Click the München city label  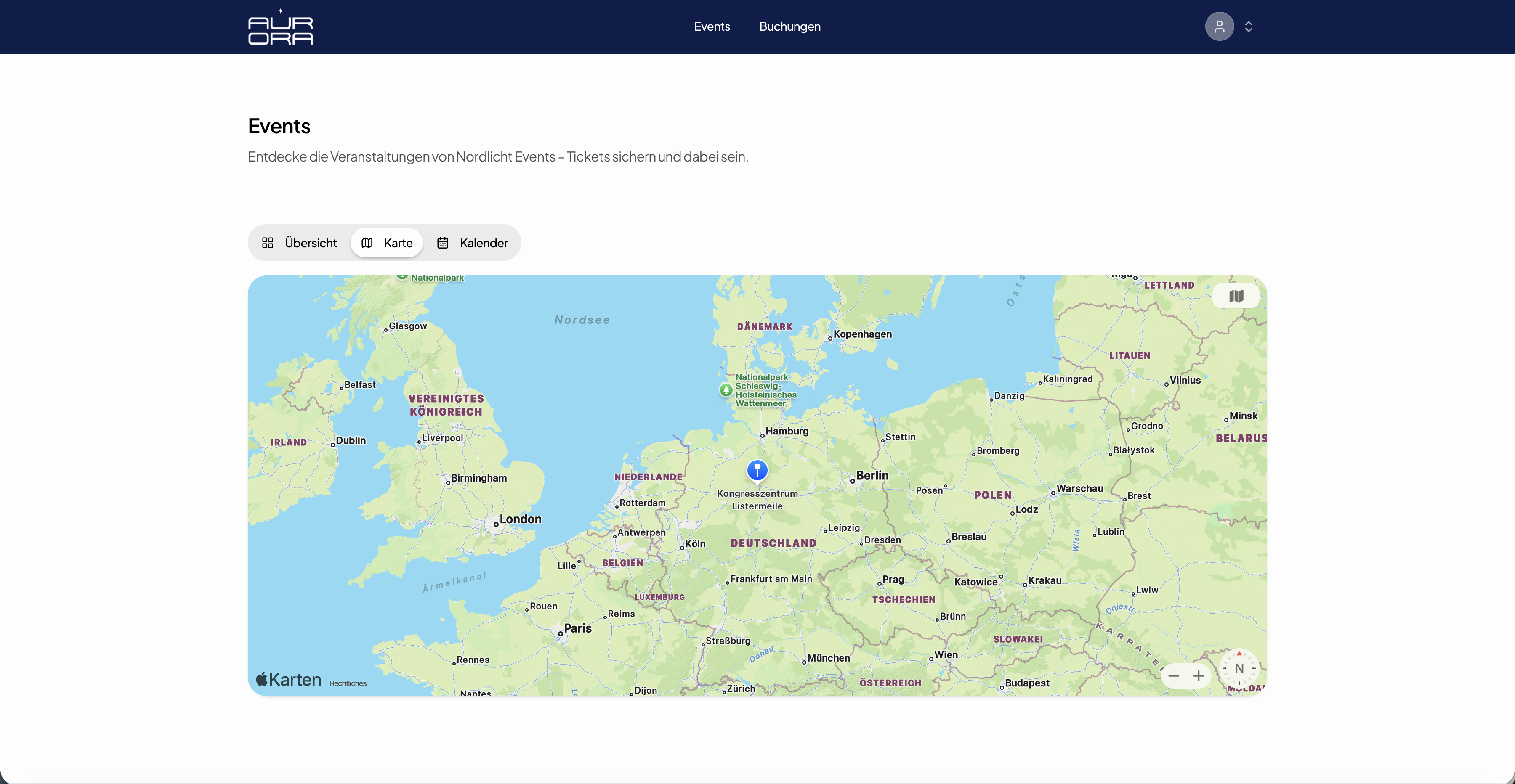click(x=829, y=658)
